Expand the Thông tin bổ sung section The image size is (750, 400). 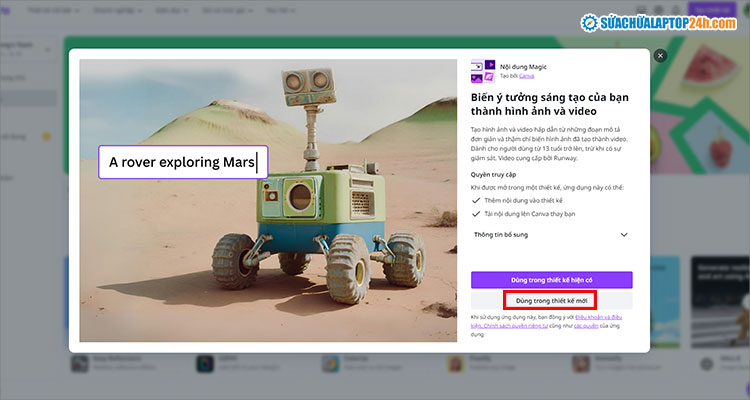point(623,234)
